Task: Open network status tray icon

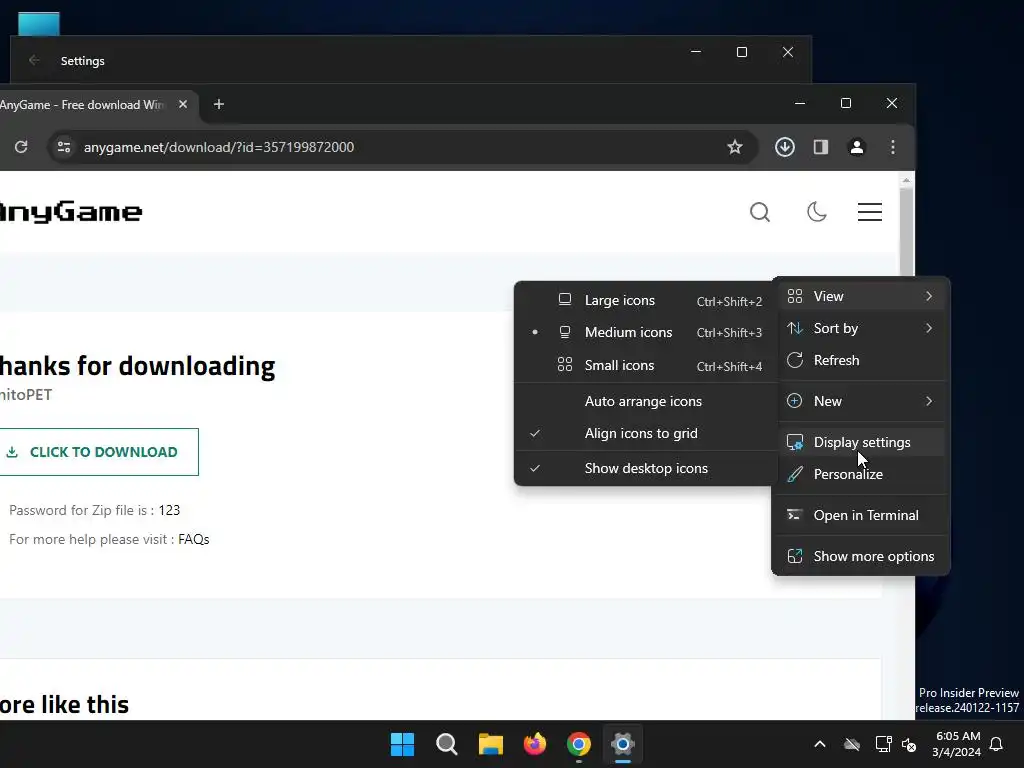Action: (x=884, y=744)
